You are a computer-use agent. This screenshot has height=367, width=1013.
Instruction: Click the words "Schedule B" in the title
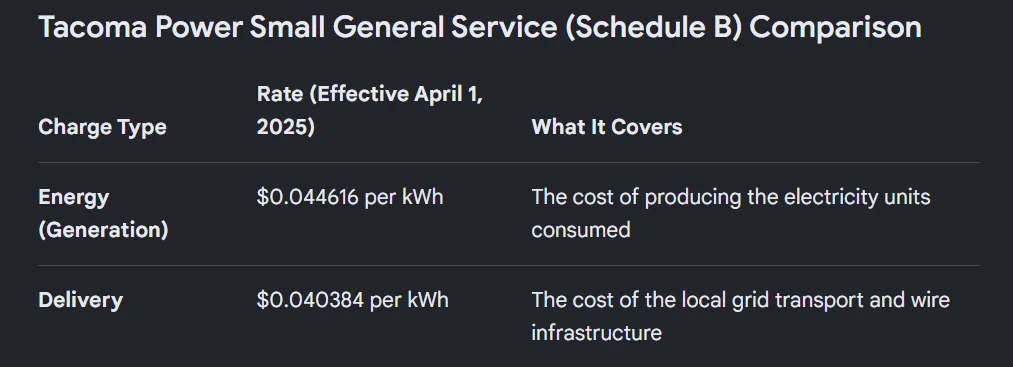653,28
